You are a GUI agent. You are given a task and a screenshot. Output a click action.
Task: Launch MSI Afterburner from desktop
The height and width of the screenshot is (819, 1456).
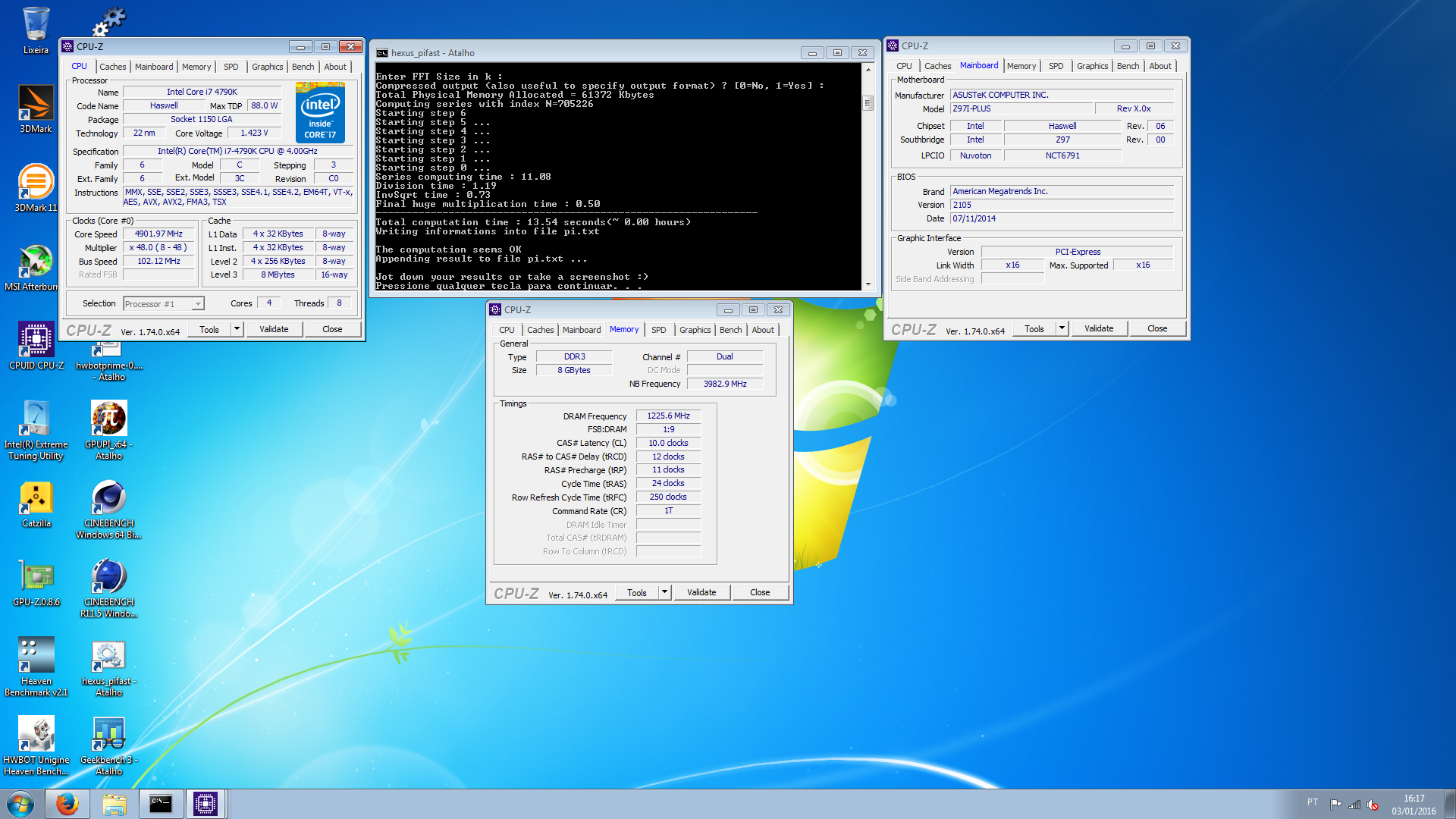point(36,266)
